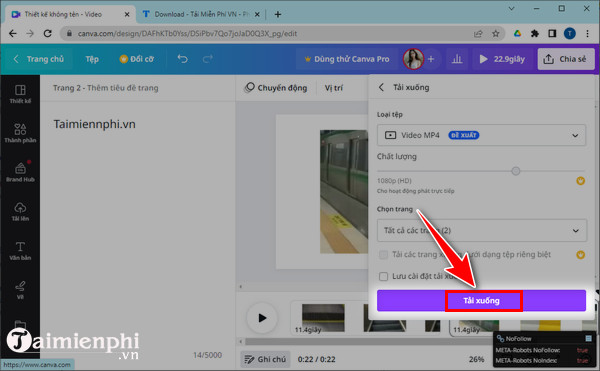
Task: Click the Pro crown beside separate files option
Action: [580, 254]
